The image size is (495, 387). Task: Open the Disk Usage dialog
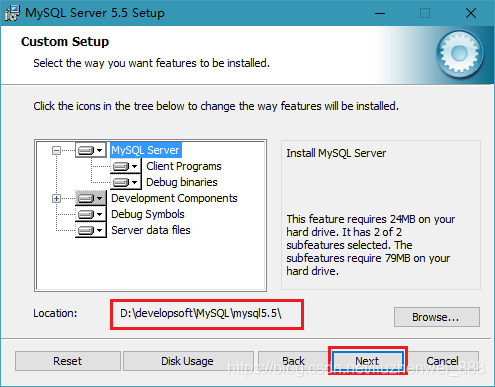(188, 361)
